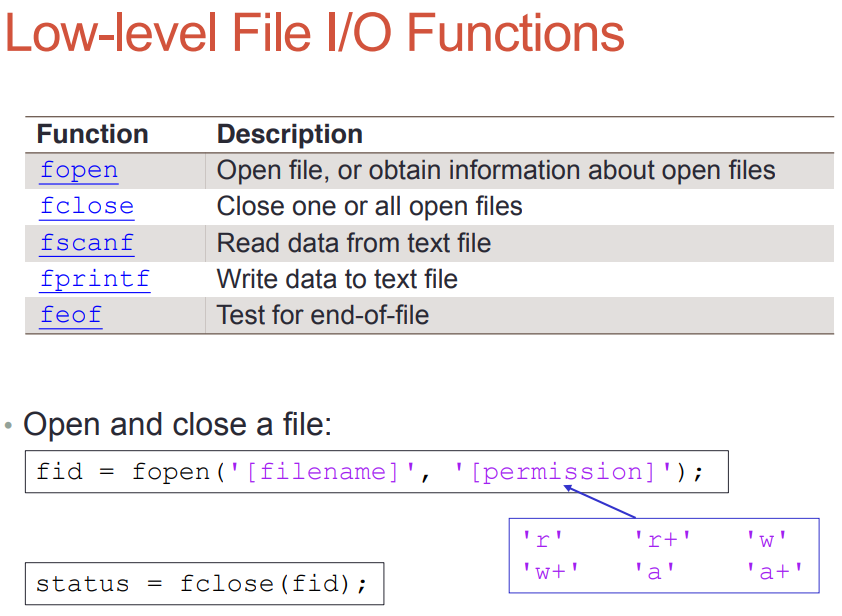Select the 'Low-level File I/O Functions' title
The height and width of the screenshot is (616, 842).
(x=315, y=33)
